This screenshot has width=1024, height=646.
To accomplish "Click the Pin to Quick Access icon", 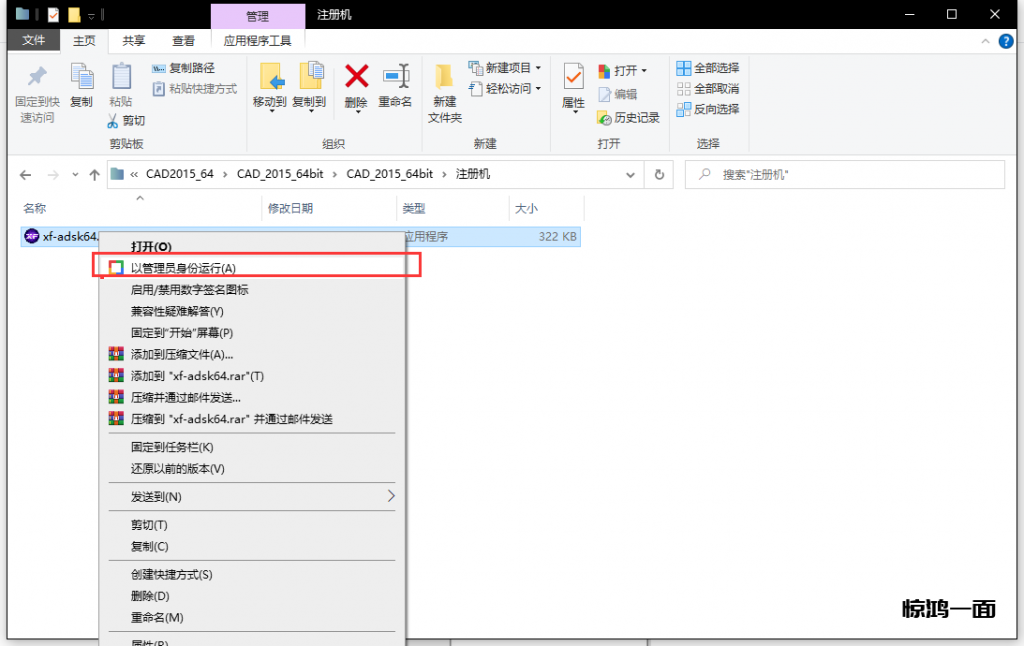I will (37, 78).
